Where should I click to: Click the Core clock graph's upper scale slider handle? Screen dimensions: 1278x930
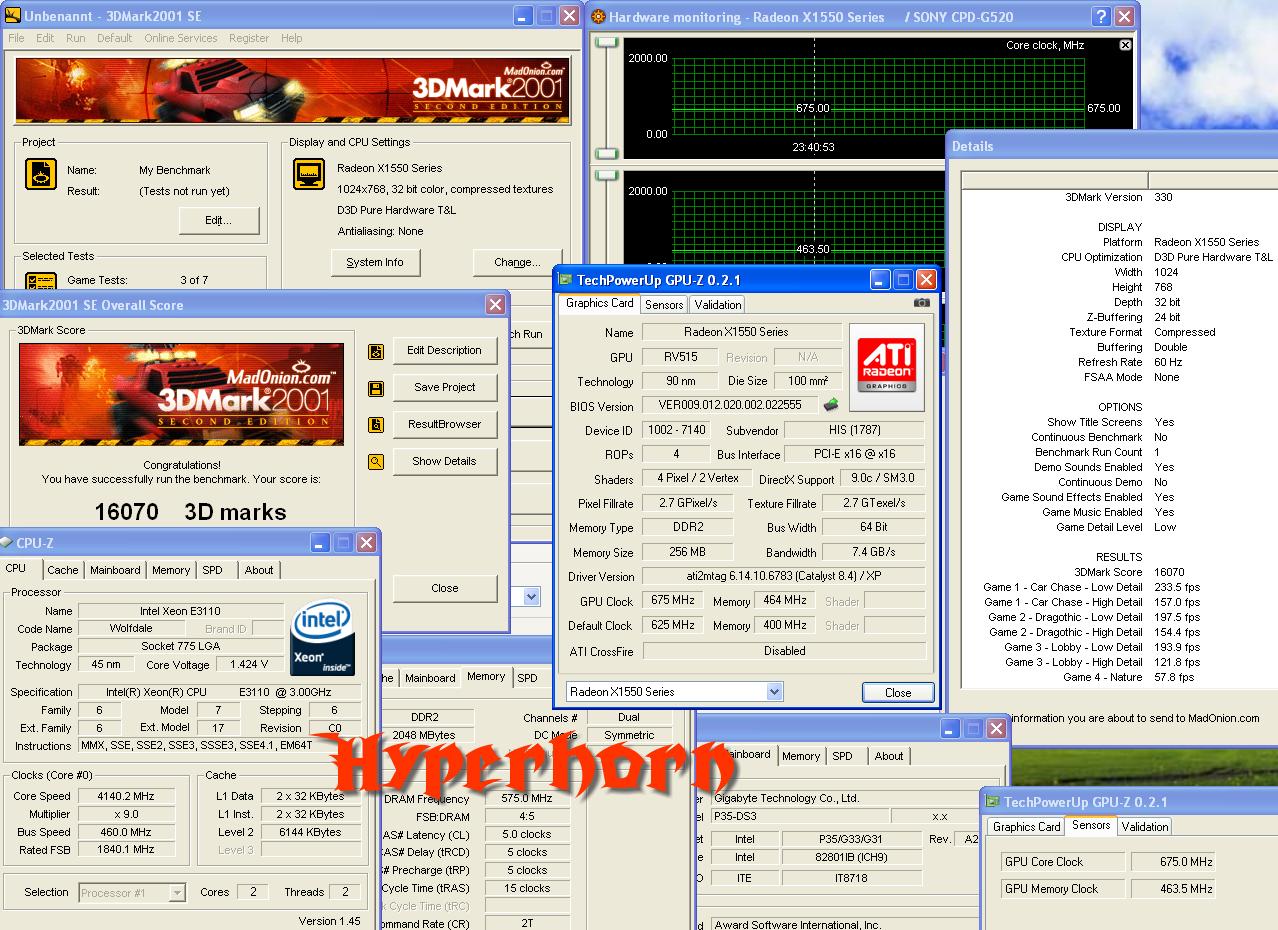607,41
